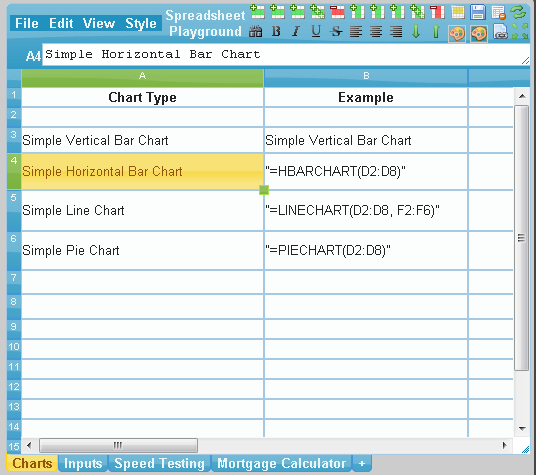Open the Style menu
Image resolution: width=536 pixels, height=475 pixels.
pyautogui.click(x=141, y=23)
